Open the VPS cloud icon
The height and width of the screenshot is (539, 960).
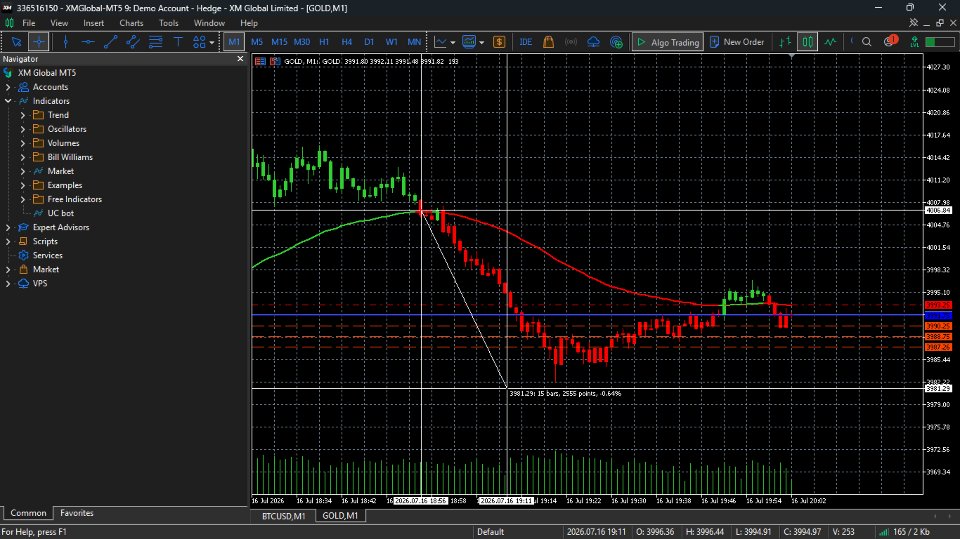pyautogui.click(x=593, y=42)
